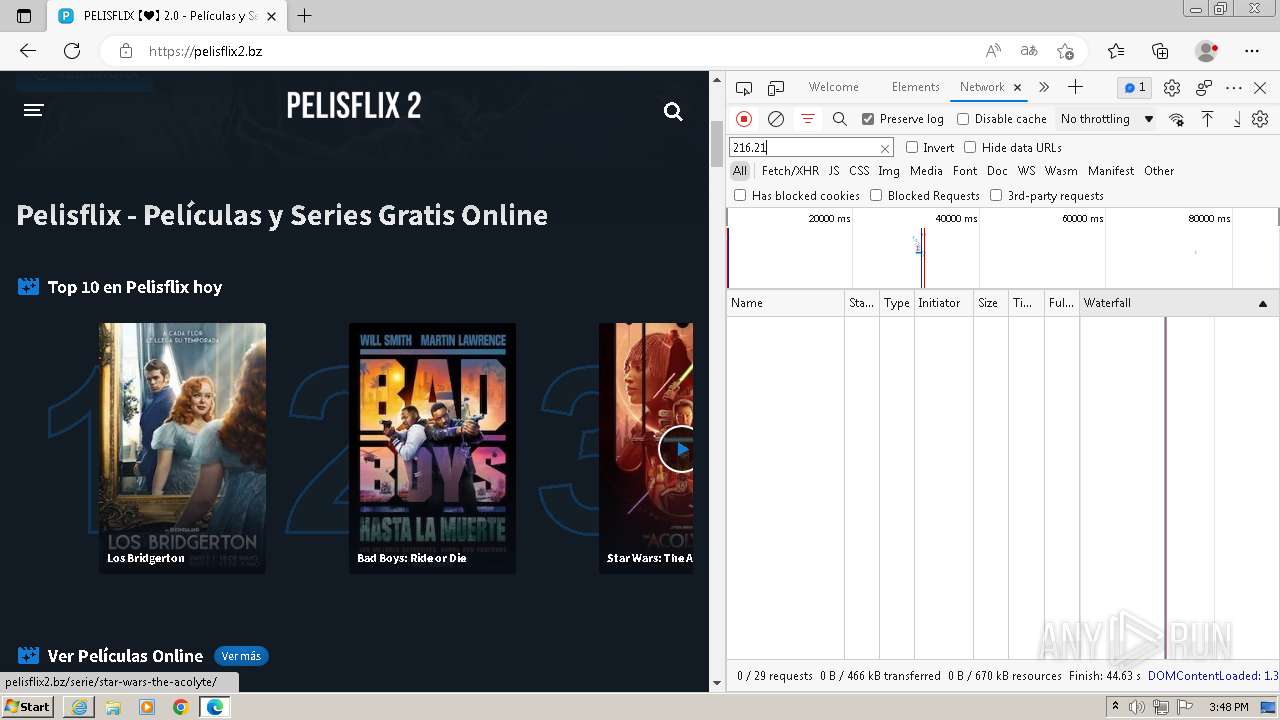Refresh the browser page

tap(72, 51)
